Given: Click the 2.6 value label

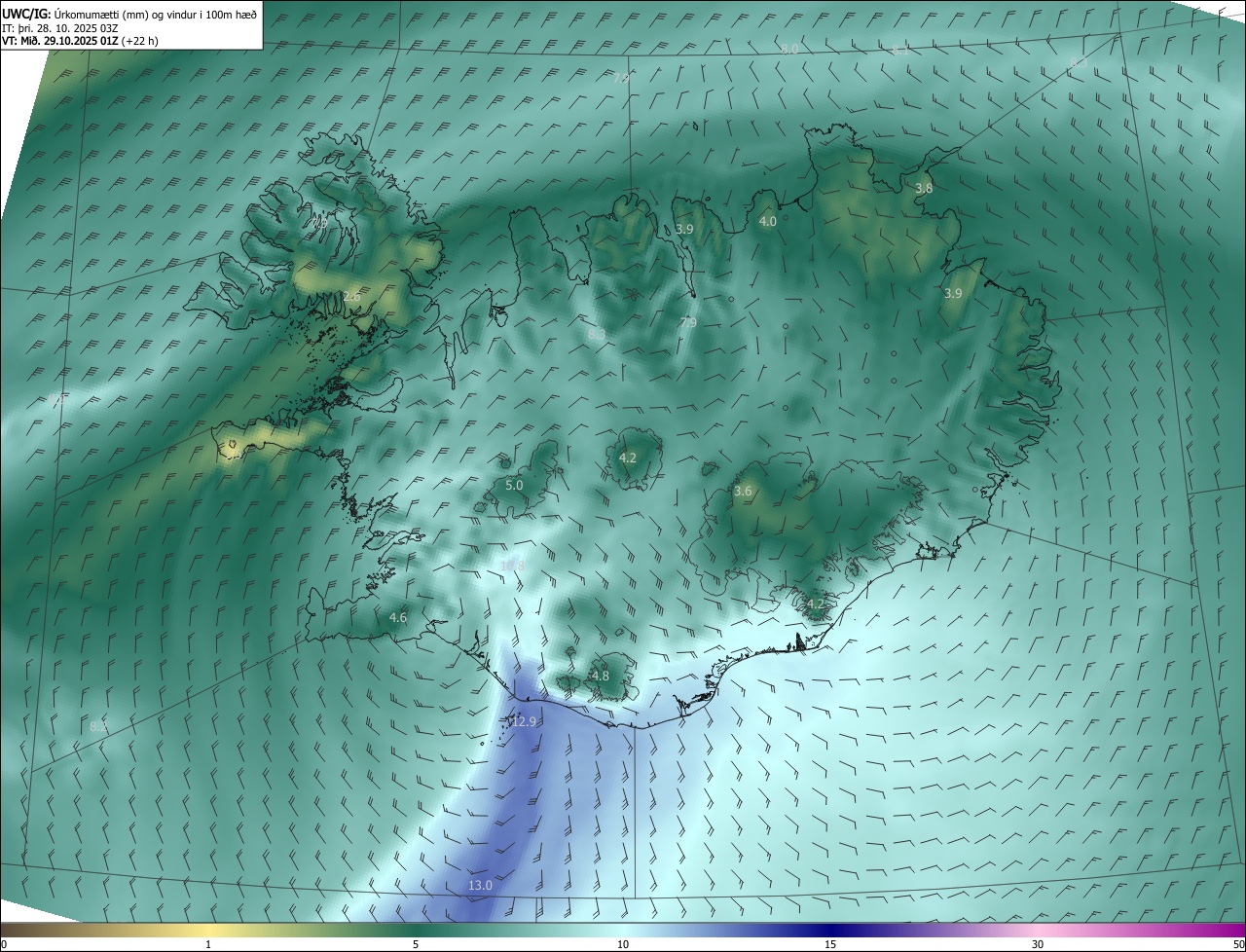Looking at the screenshot, I should (x=351, y=296).
